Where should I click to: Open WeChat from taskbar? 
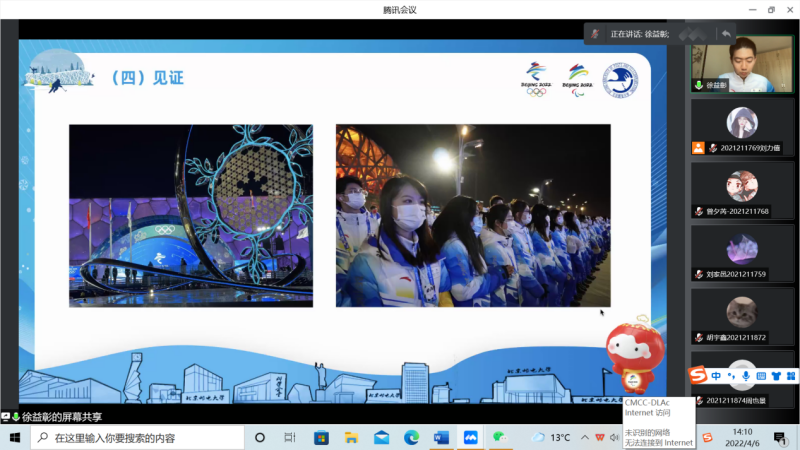(x=500, y=438)
